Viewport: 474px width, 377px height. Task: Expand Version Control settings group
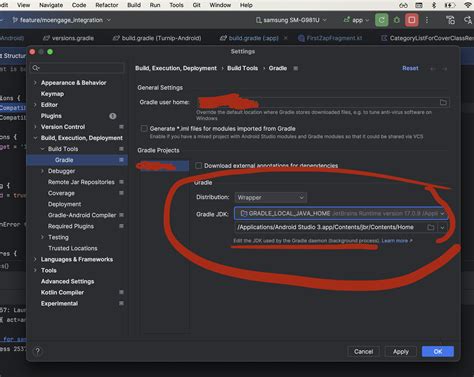[x=35, y=127]
